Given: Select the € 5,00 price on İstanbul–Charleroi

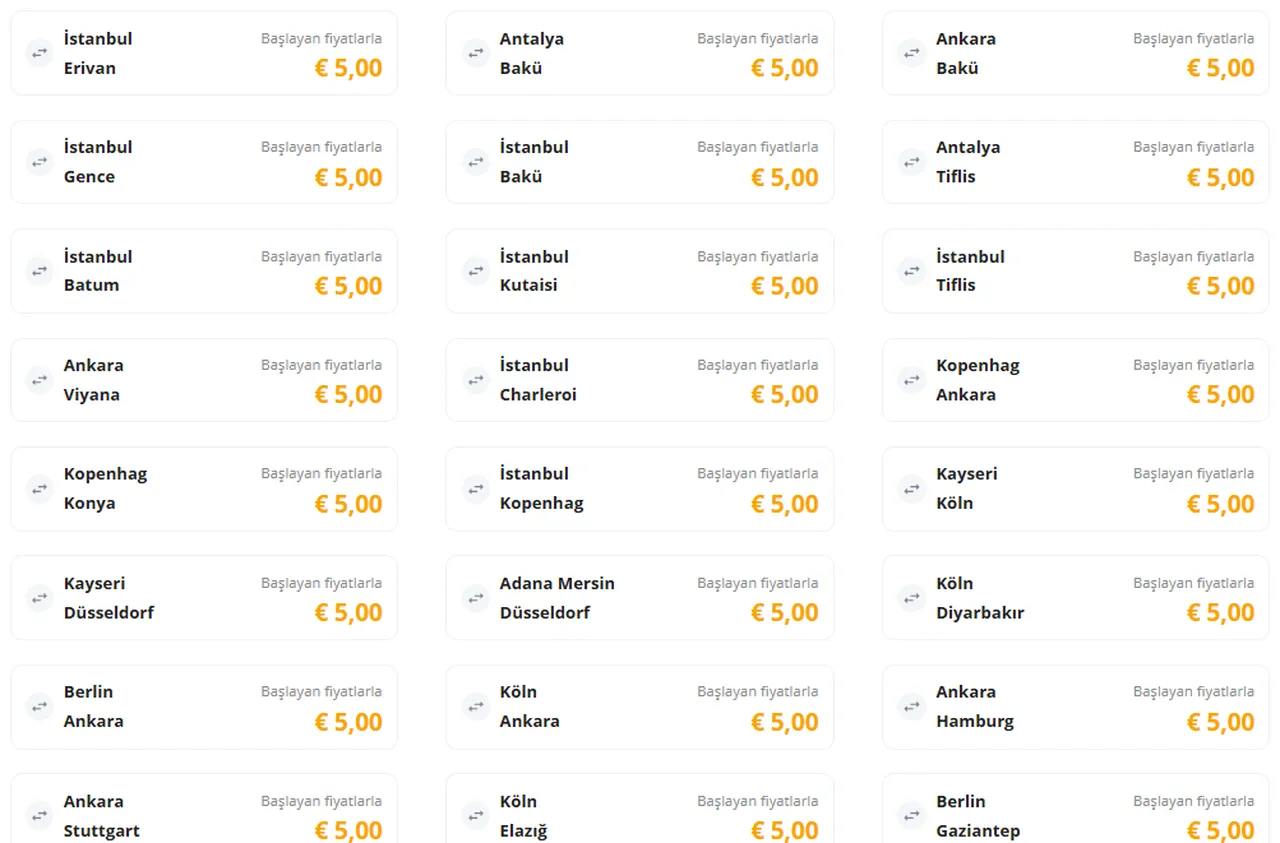Looking at the screenshot, I should point(784,396).
